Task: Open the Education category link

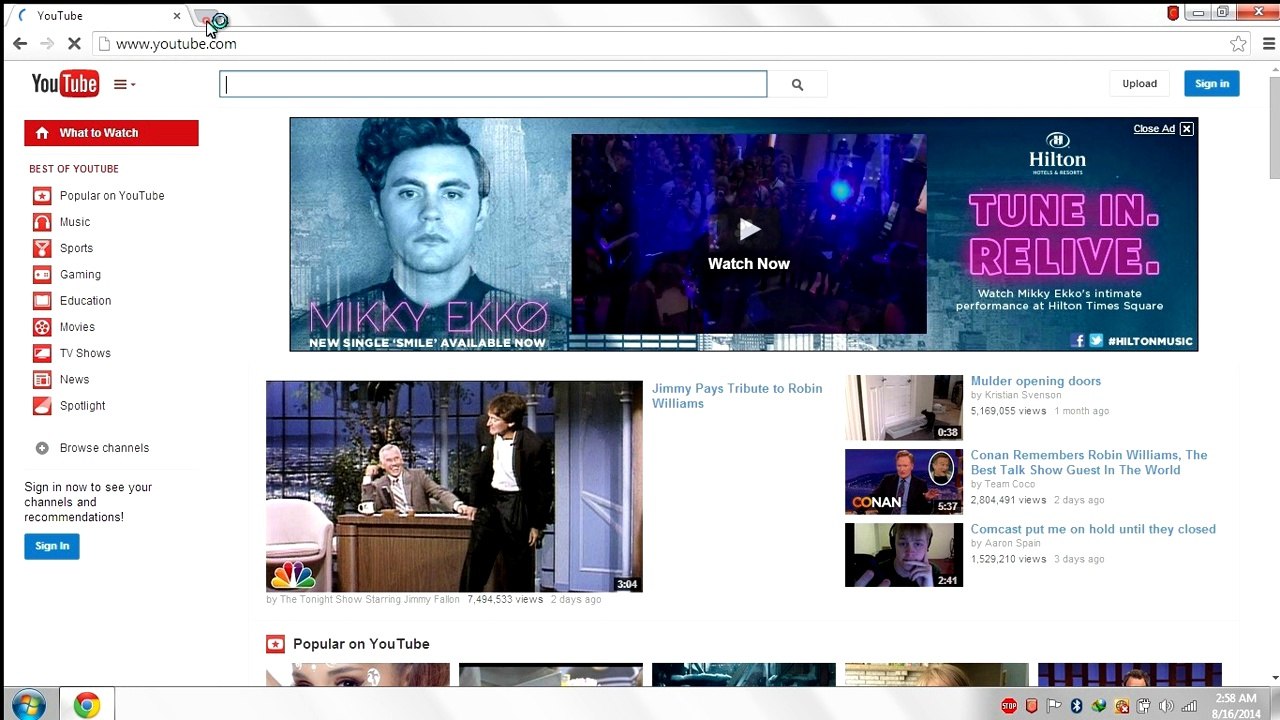Action: click(x=85, y=300)
